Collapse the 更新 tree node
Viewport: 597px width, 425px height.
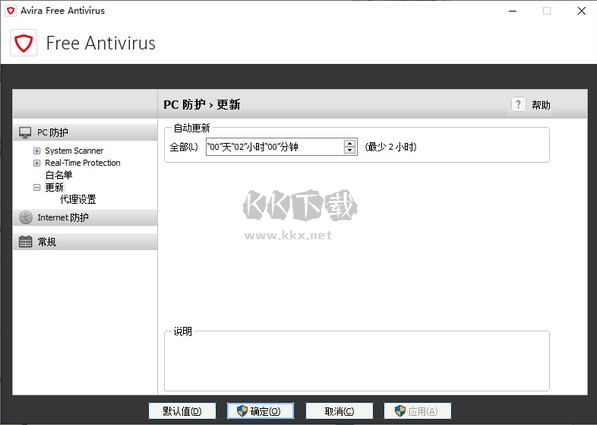pos(37,187)
